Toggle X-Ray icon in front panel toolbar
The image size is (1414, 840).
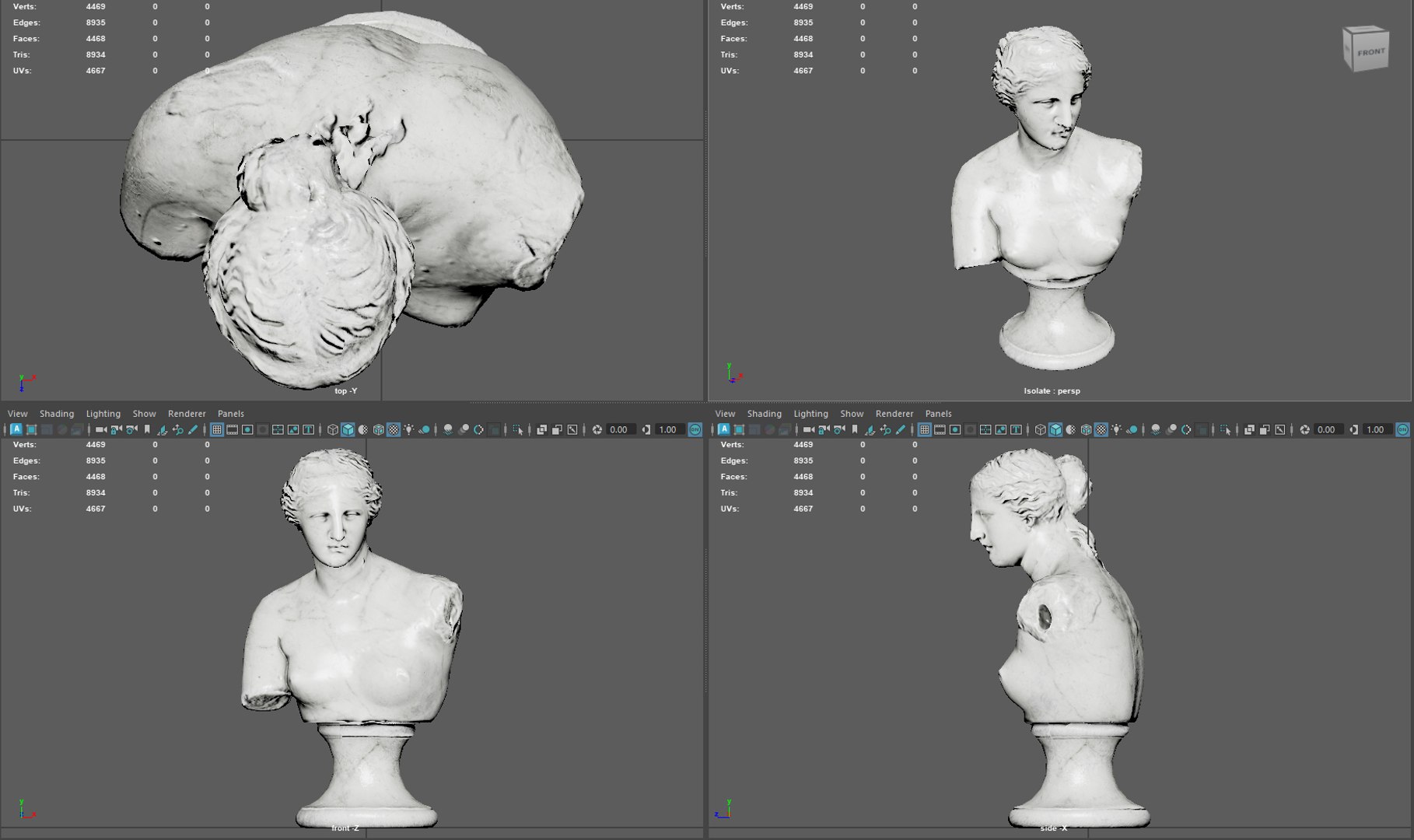[x=541, y=429]
